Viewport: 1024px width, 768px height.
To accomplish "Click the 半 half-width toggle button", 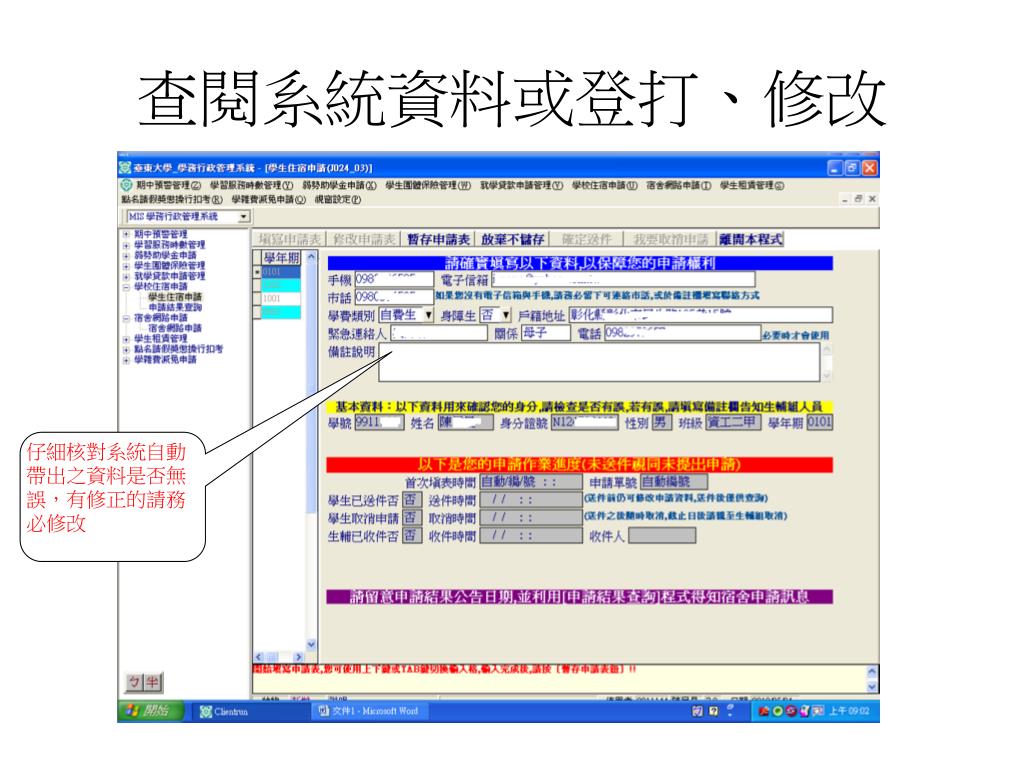I will tap(152, 682).
